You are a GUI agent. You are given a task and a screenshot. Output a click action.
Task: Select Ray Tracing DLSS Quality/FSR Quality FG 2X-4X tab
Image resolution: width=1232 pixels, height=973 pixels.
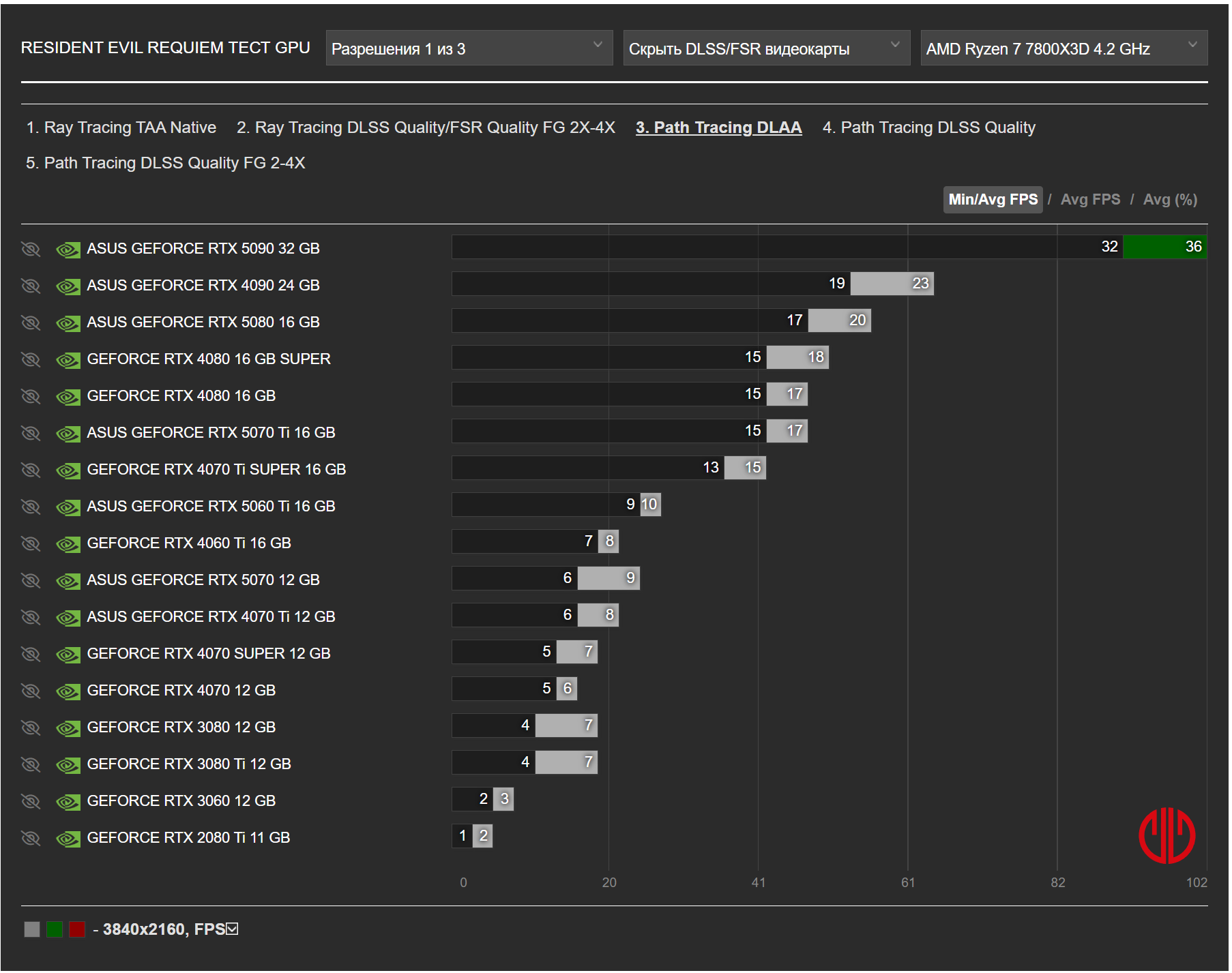click(426, 128)
